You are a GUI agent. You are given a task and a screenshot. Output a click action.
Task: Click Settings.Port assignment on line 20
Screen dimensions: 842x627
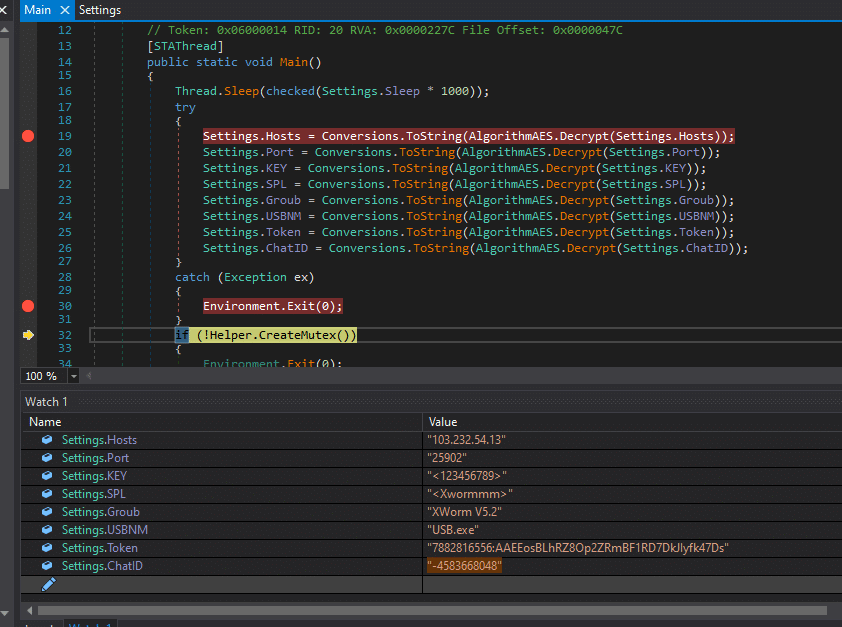(462, 152)
